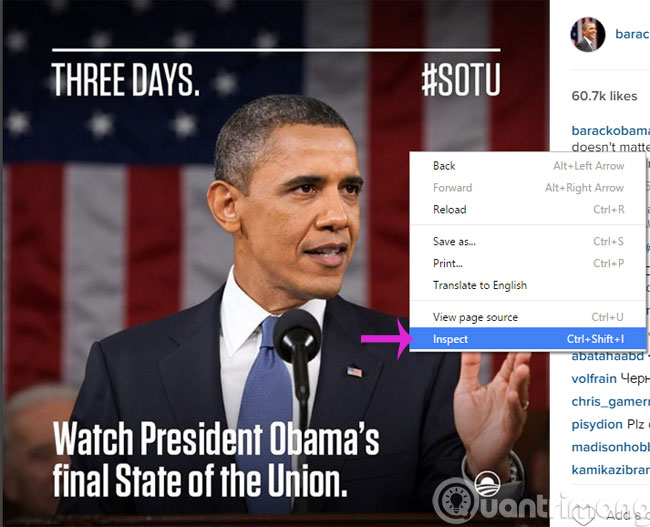Click the 60.7k likes count
Viewport: 650px width, 527px height.
tap(604, 96)
